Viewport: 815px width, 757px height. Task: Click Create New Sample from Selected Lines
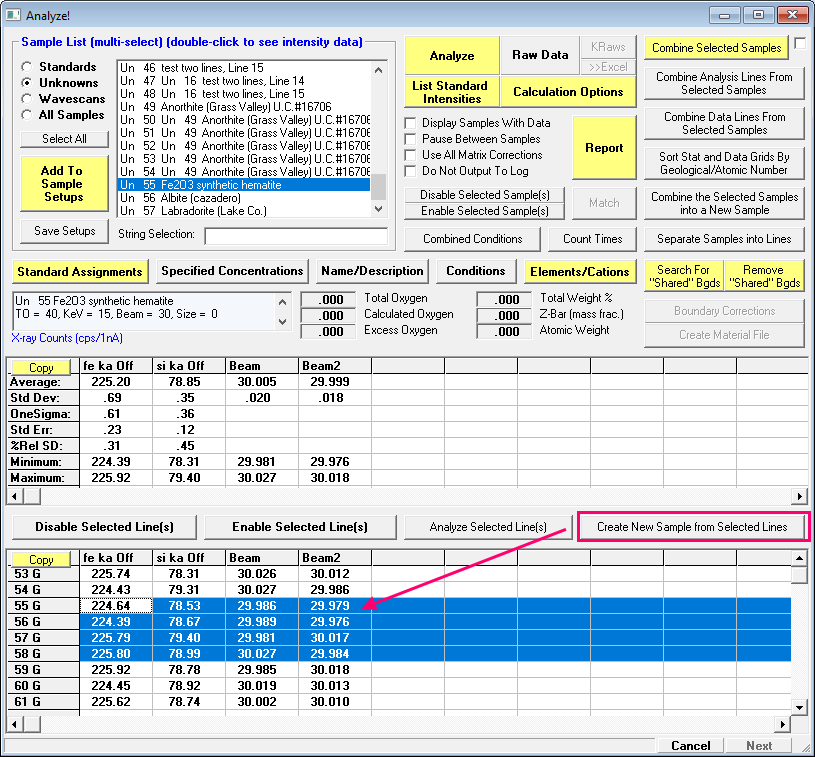[692, 527]
